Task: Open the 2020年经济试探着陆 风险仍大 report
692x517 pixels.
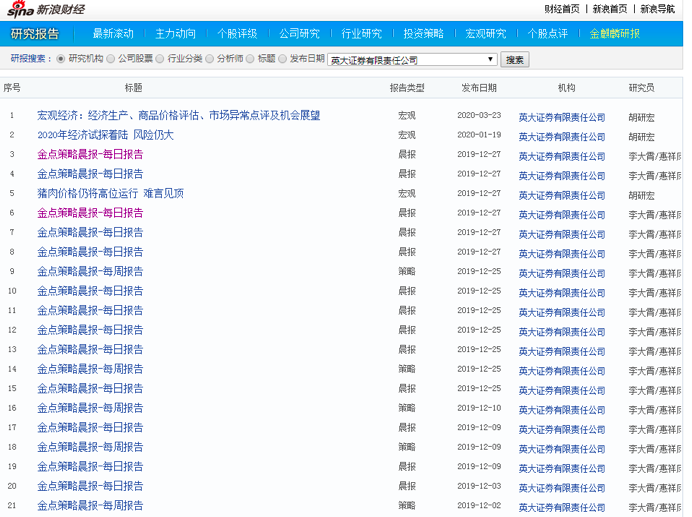Action: (105, 135)
